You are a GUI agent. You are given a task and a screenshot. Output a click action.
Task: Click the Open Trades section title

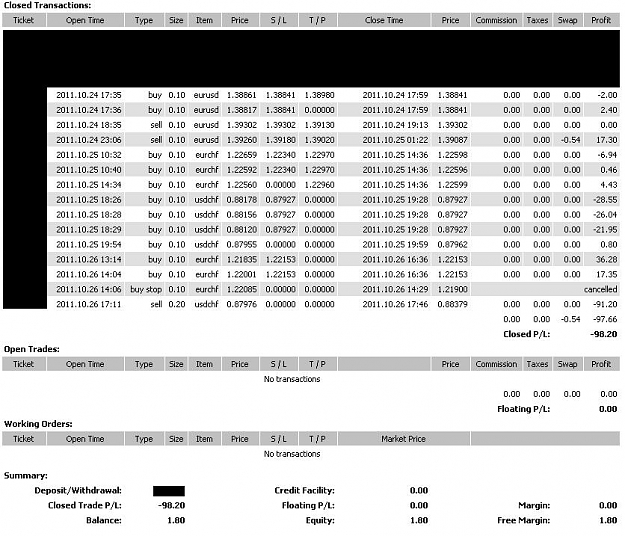[x=31, y=349]
